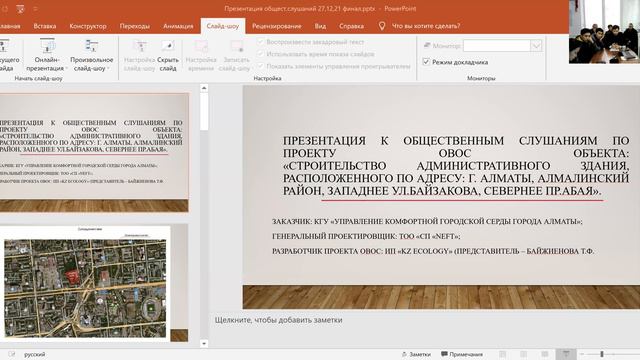Image resolution: width=640 pixels, height=360 pixels.
Task: Expand Произвольное слайд-шоу dropdown arrow
Action: (109, 69)
